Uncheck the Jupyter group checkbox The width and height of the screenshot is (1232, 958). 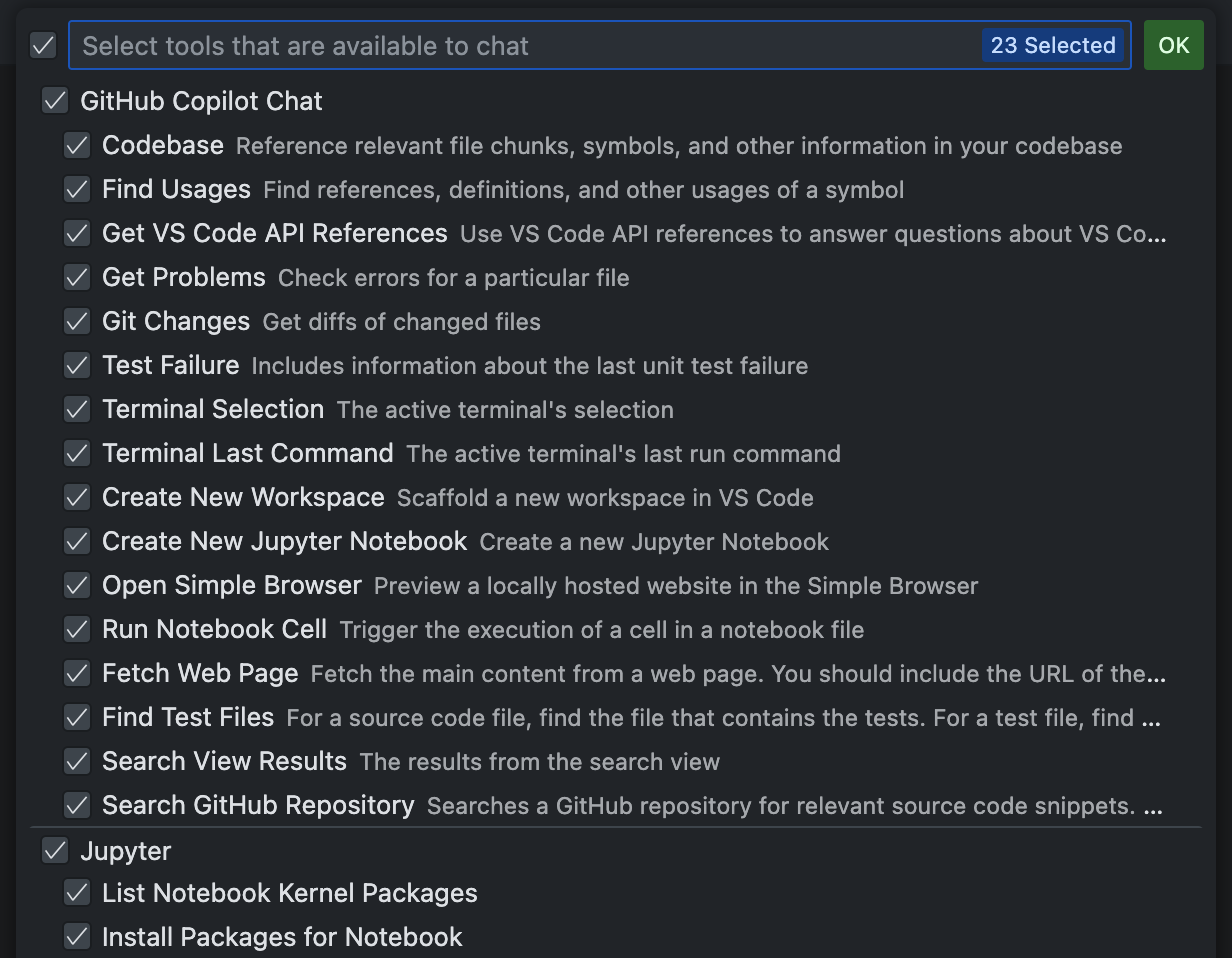click(x=55, y=851)
